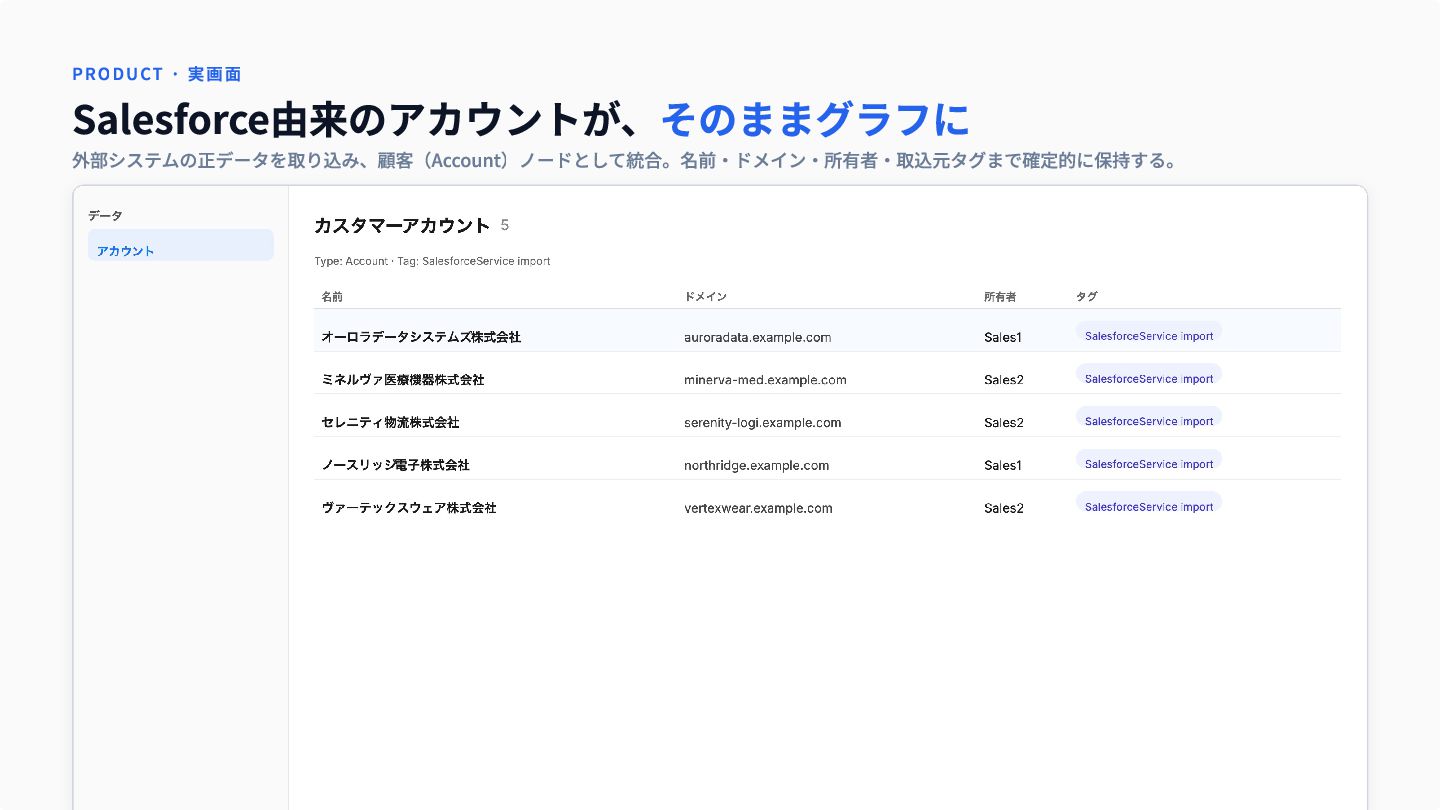This screenshot has height=810, width=1440.
Task: Click the SalesforceService import tag for セレニティ物流
Action: pos(1149,419)
